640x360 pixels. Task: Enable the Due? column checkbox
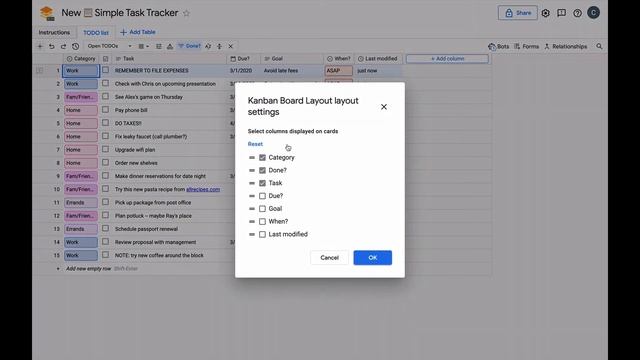coord(262,196)
